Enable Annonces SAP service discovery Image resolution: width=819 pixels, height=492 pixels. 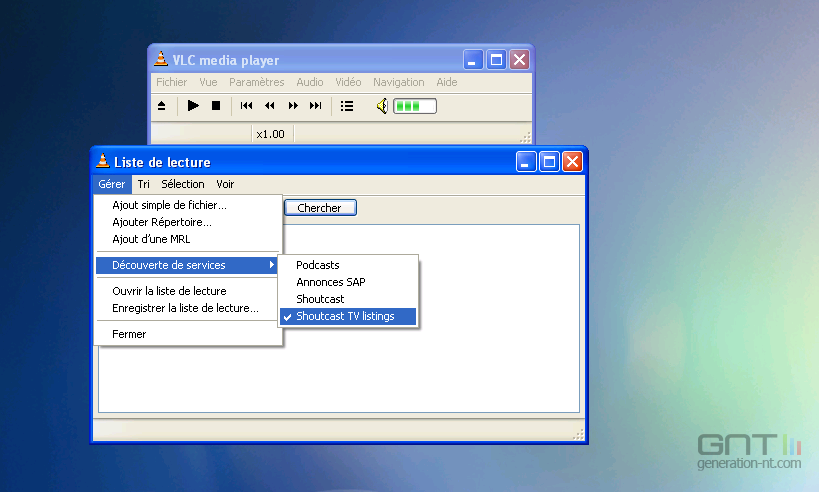tap(348, 282)
